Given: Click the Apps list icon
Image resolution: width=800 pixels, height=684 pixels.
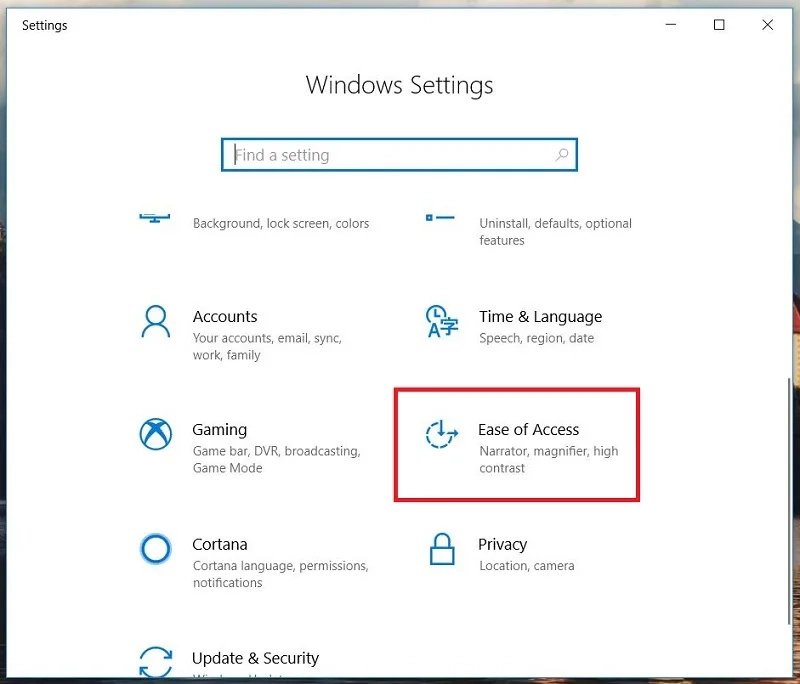Looking at the screenshot, I should [x=440, y=218].
